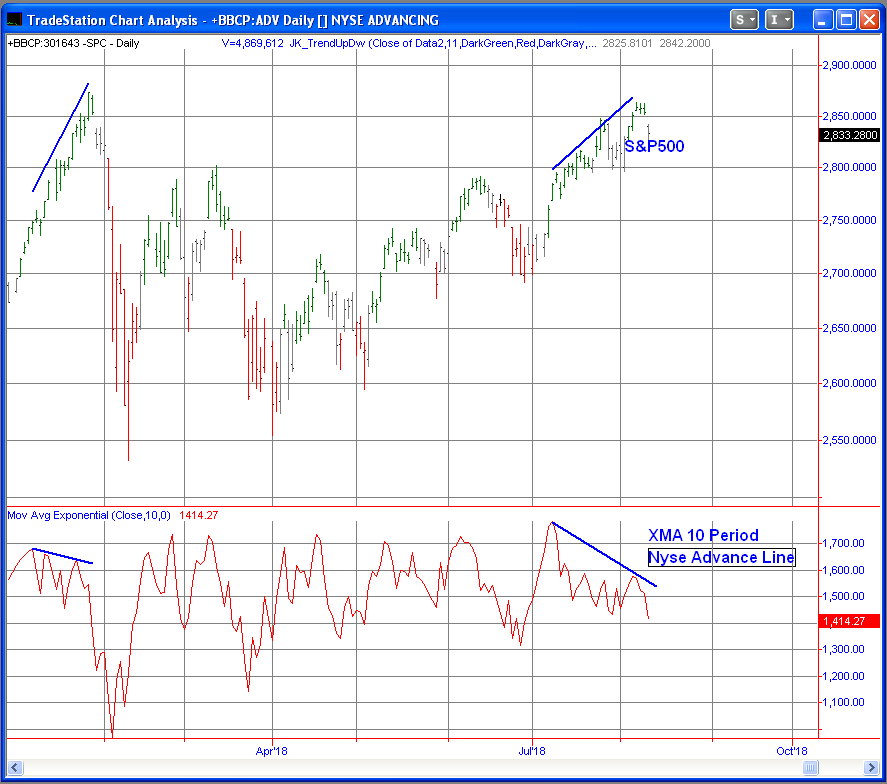Viewport: 887px width, 784px height.
Task: Open the I dropdown button in the title bar
Action: pos(779,20)
